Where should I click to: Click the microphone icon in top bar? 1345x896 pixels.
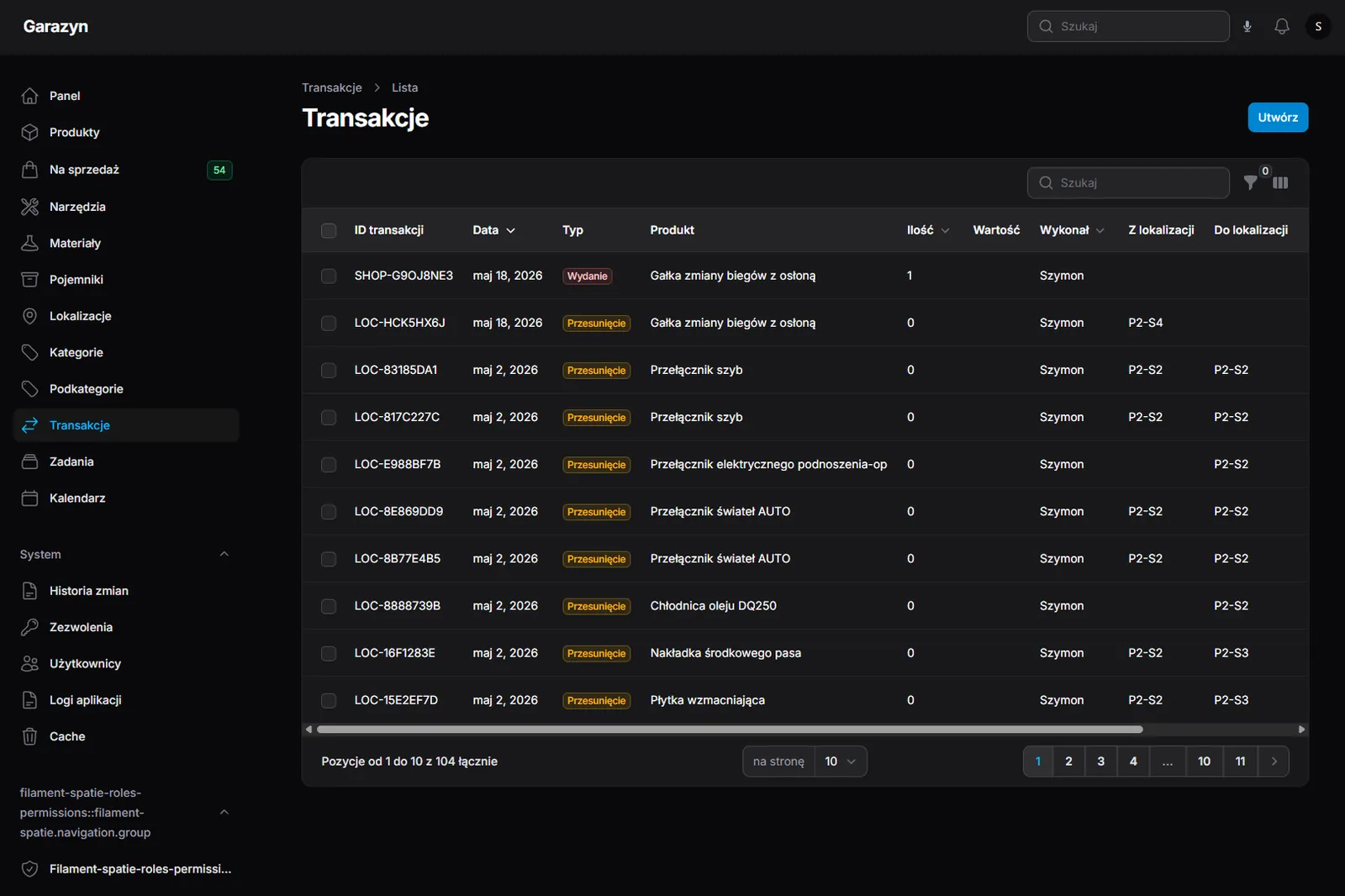1247,26
